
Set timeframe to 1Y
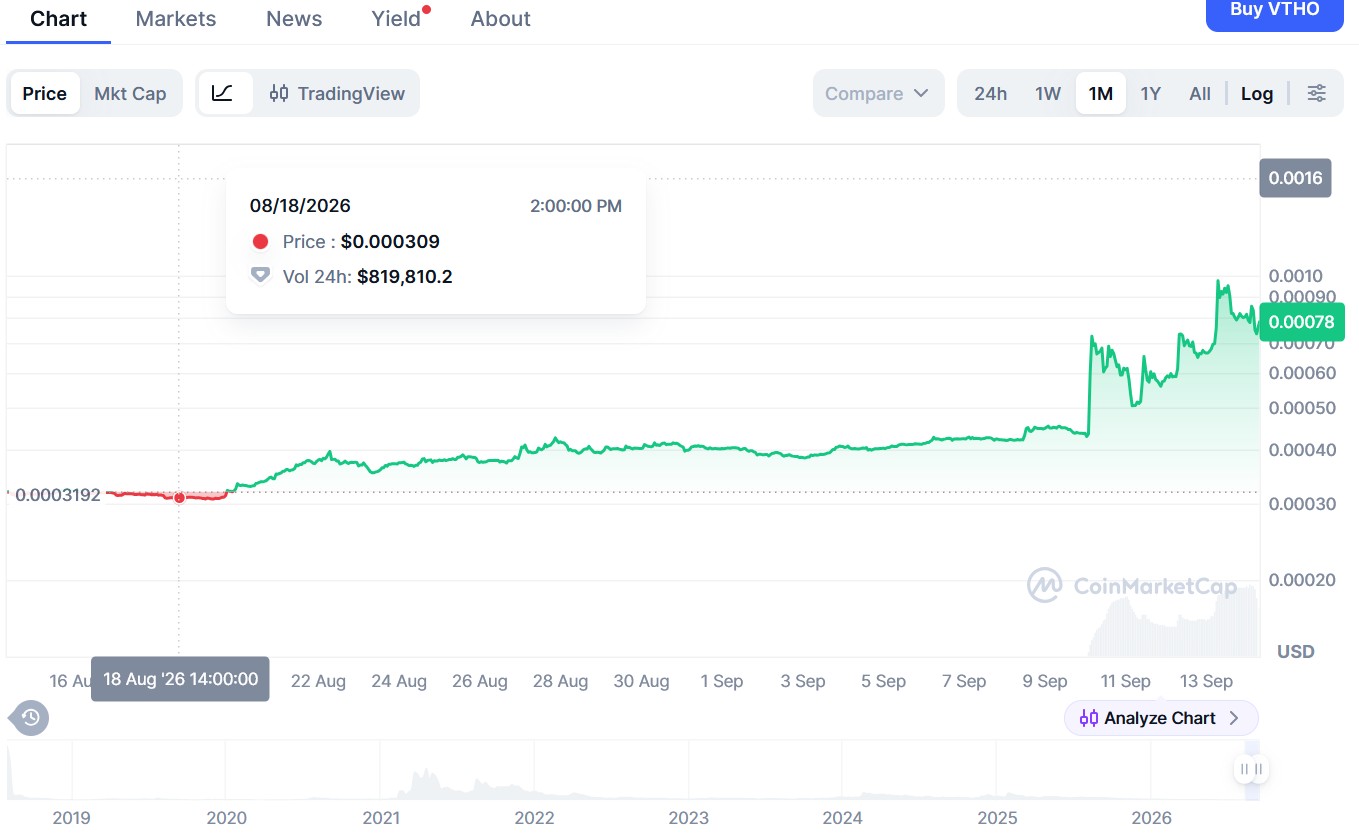click(1151, 93)
